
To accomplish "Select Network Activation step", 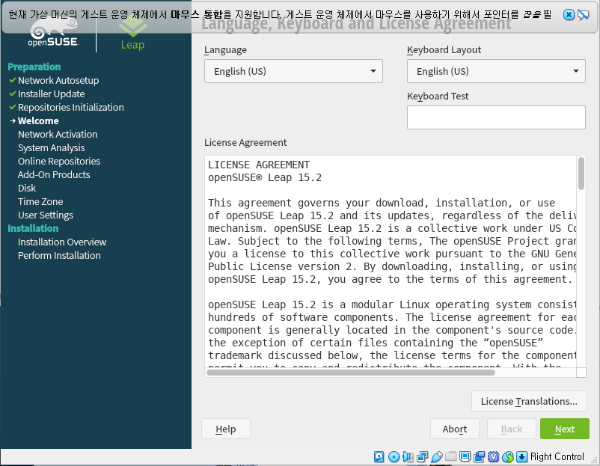I will pyautogui.click(x=58, y=134).
